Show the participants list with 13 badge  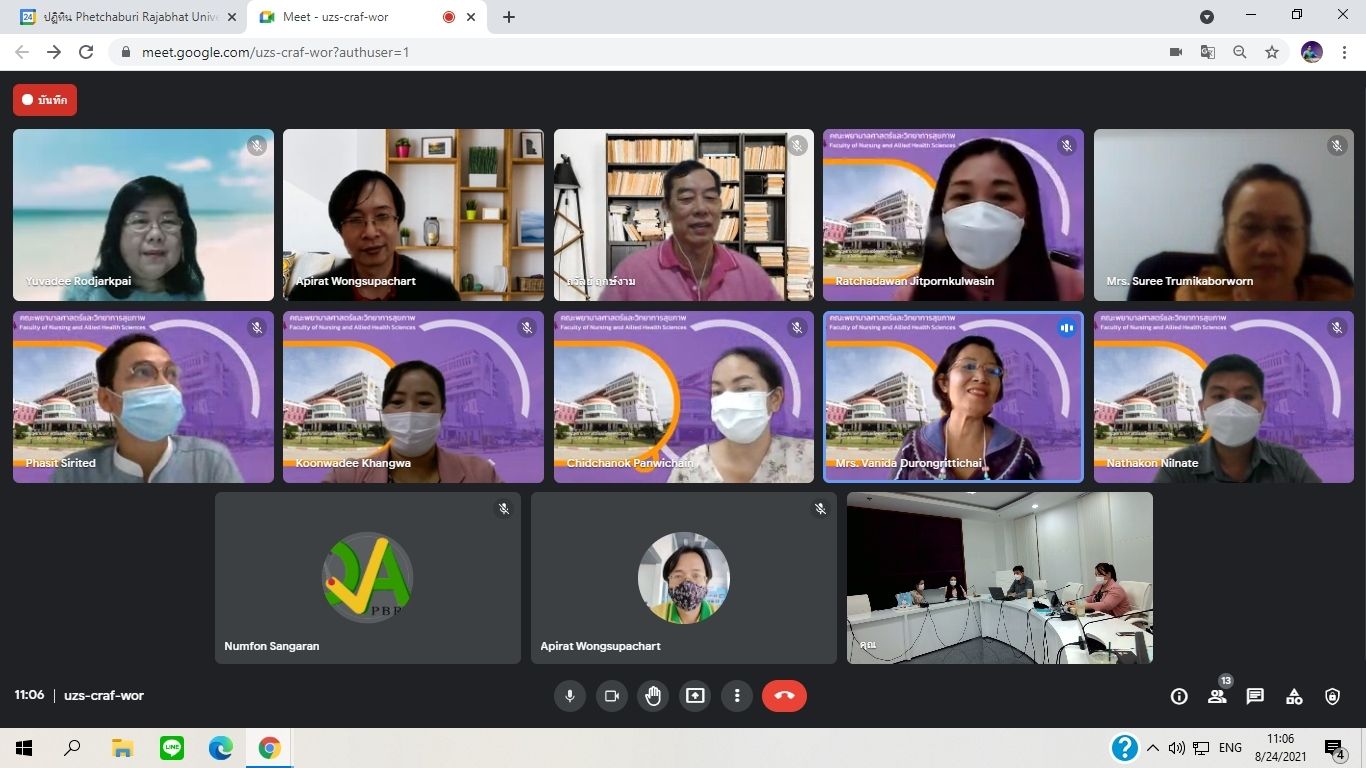1217,697
